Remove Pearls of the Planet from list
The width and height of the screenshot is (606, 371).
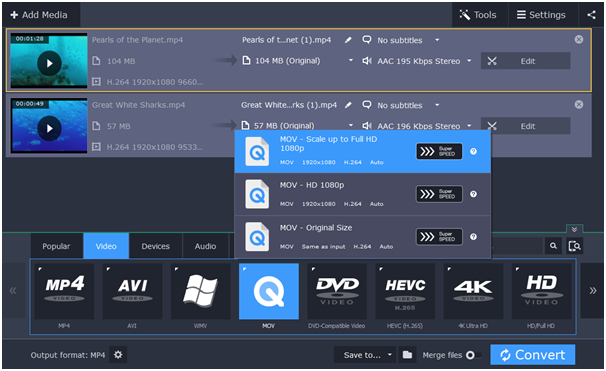click(579, 39)
